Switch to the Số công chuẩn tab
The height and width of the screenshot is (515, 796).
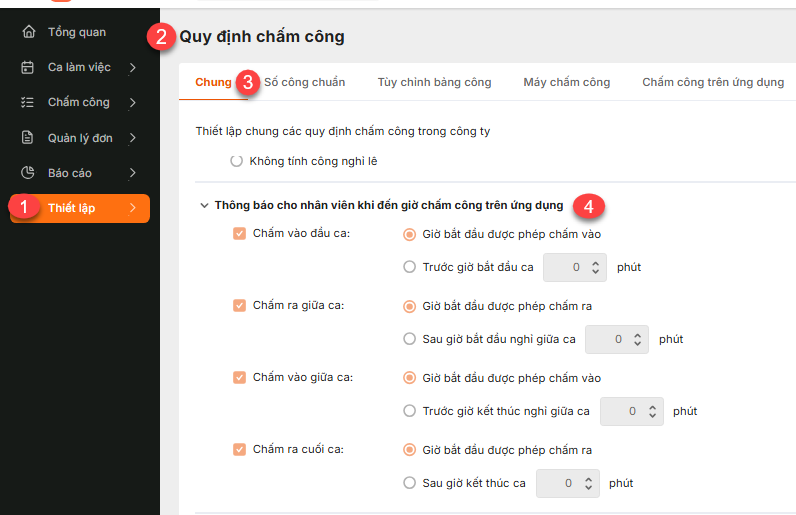point(305,82)
